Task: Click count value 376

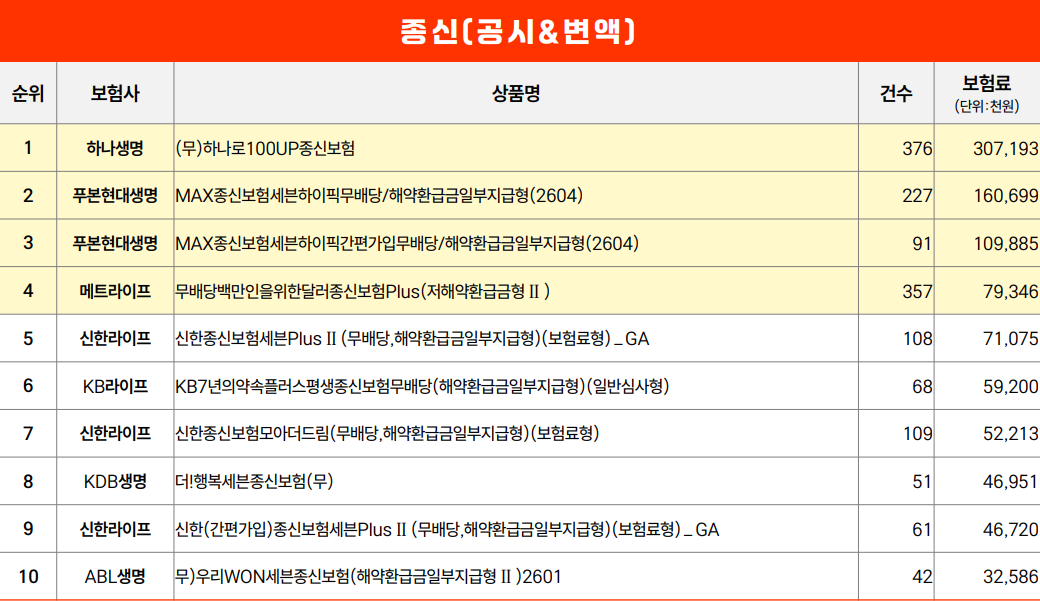Action: pos(917,149)
